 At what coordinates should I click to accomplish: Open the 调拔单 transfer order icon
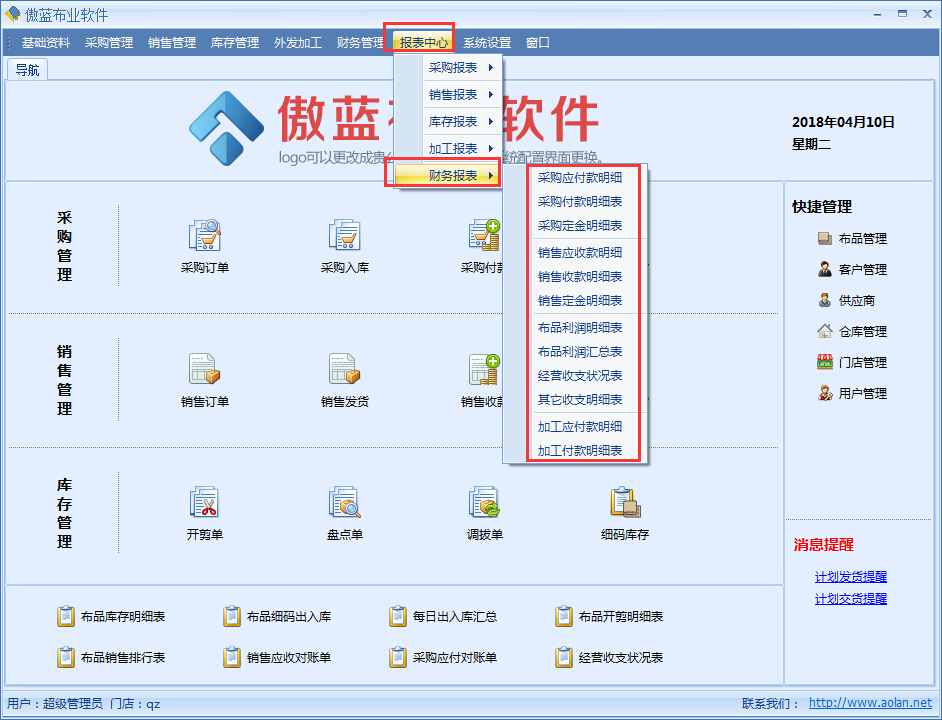[x=485, y=502]
